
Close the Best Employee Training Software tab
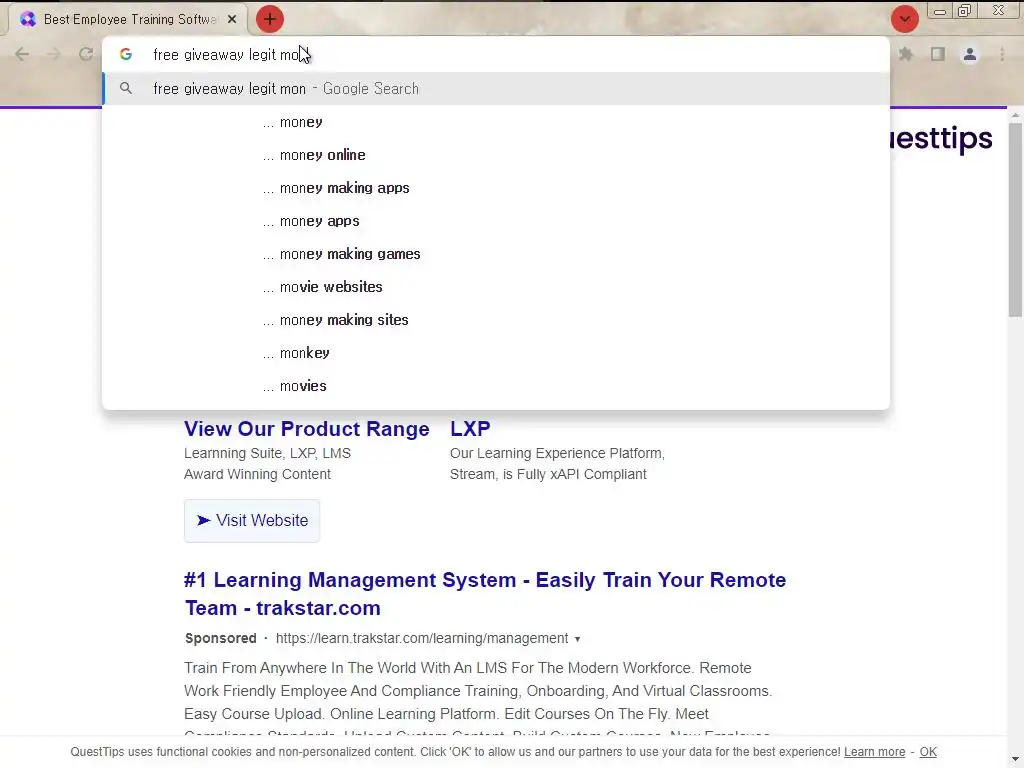coord(232,20)
